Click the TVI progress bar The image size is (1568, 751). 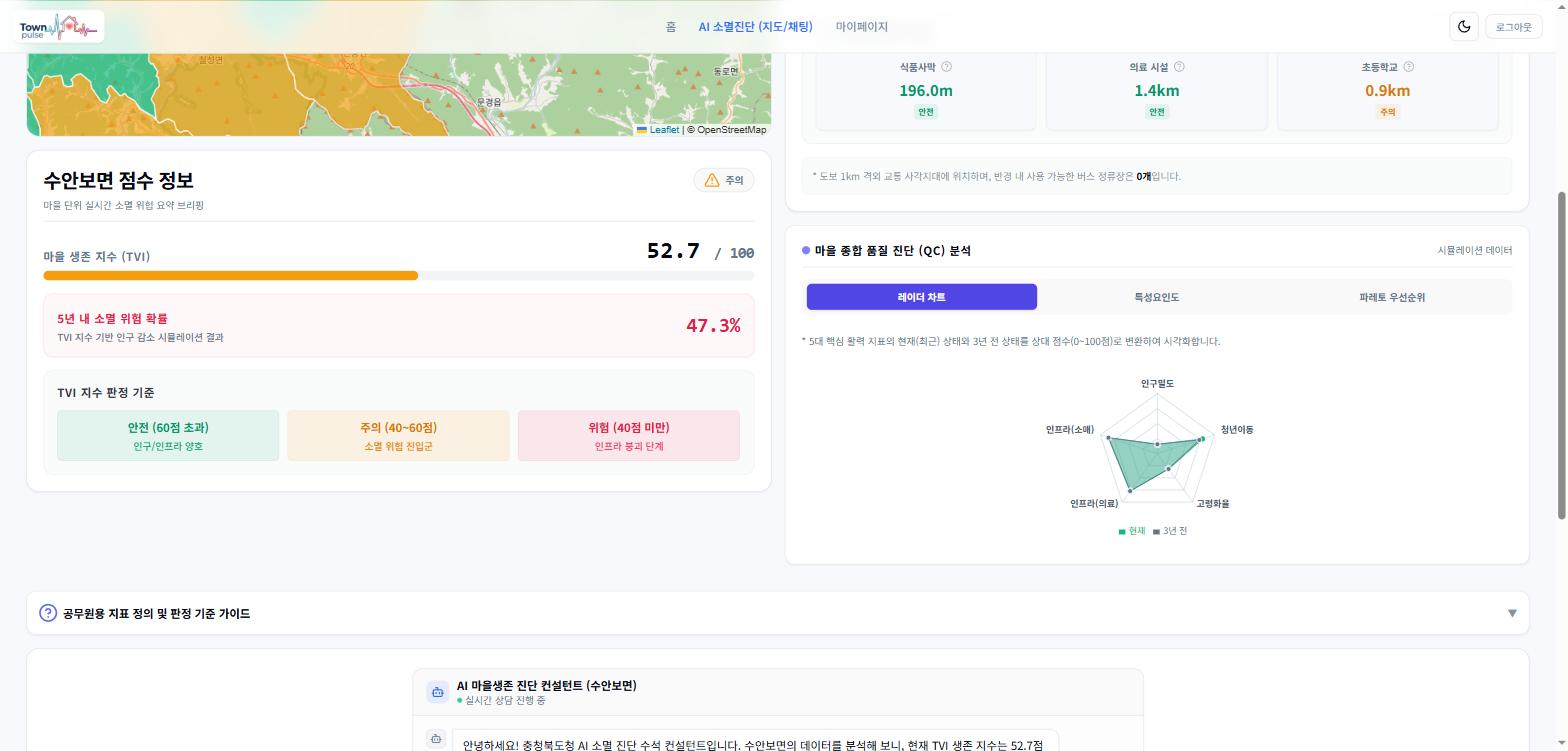(399, 276)
